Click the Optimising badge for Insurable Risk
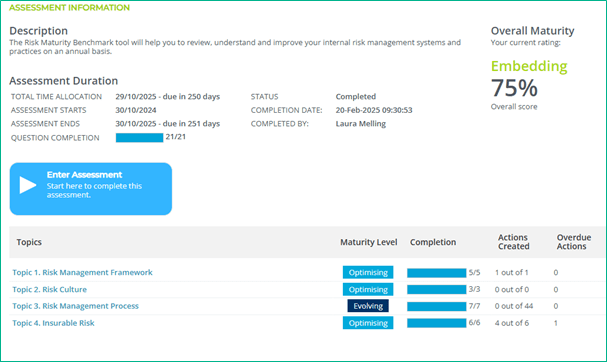 368,323
